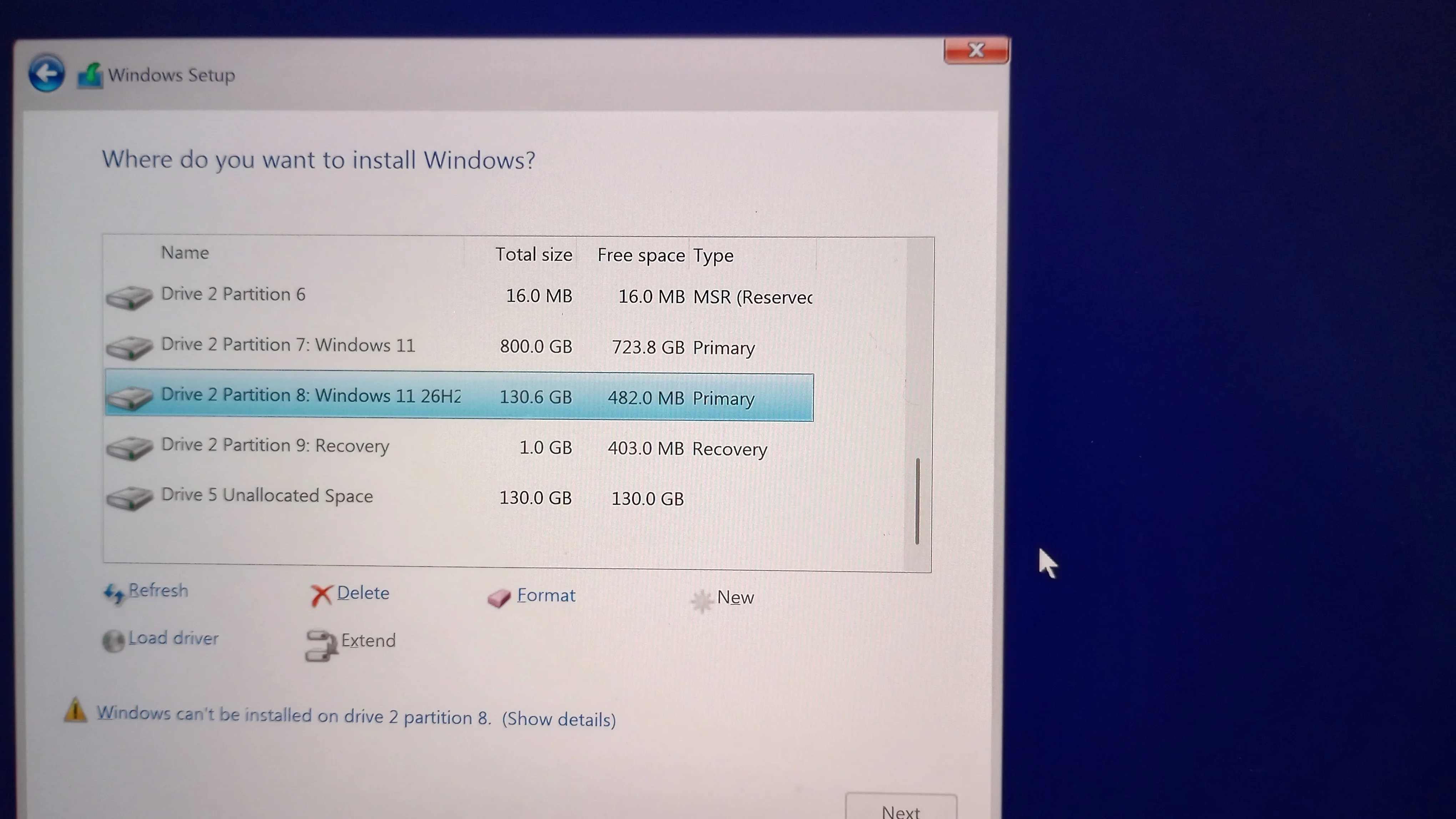Viewport: 1456px width, 819px height.
Task: Choose the Extend option
Action: [x=369, y=641]
